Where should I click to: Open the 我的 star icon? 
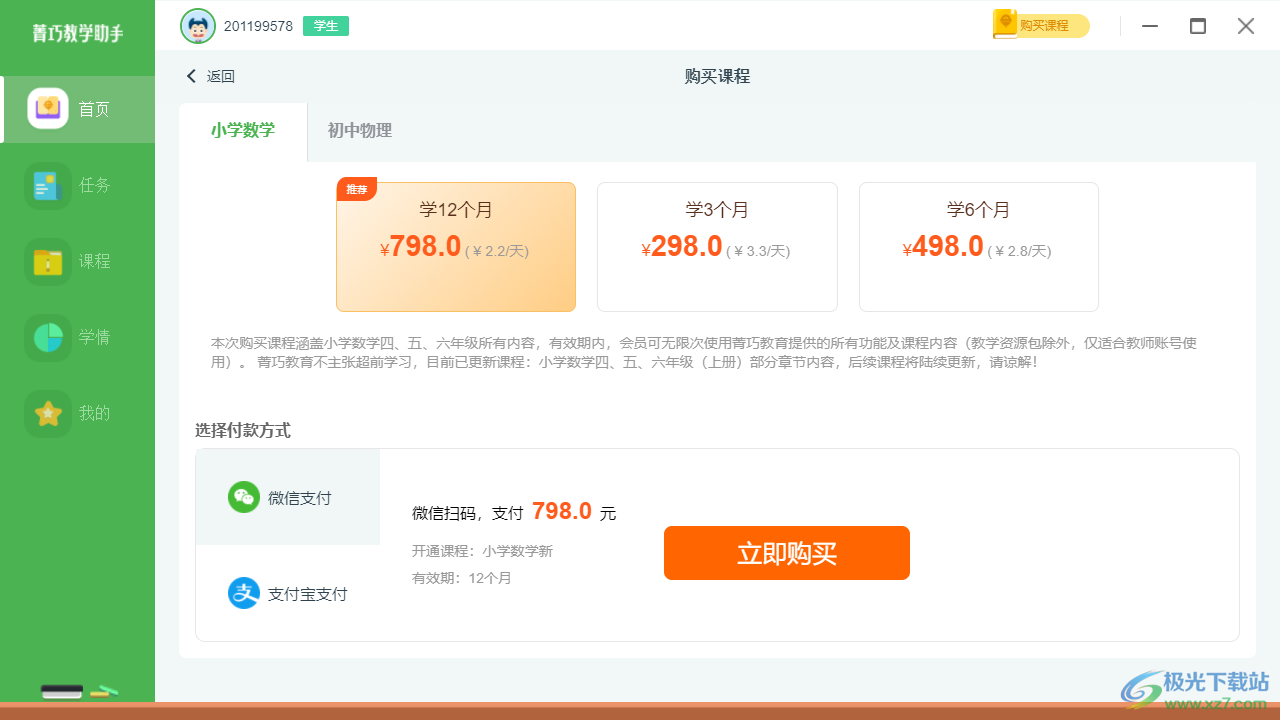tap(48, 413)
